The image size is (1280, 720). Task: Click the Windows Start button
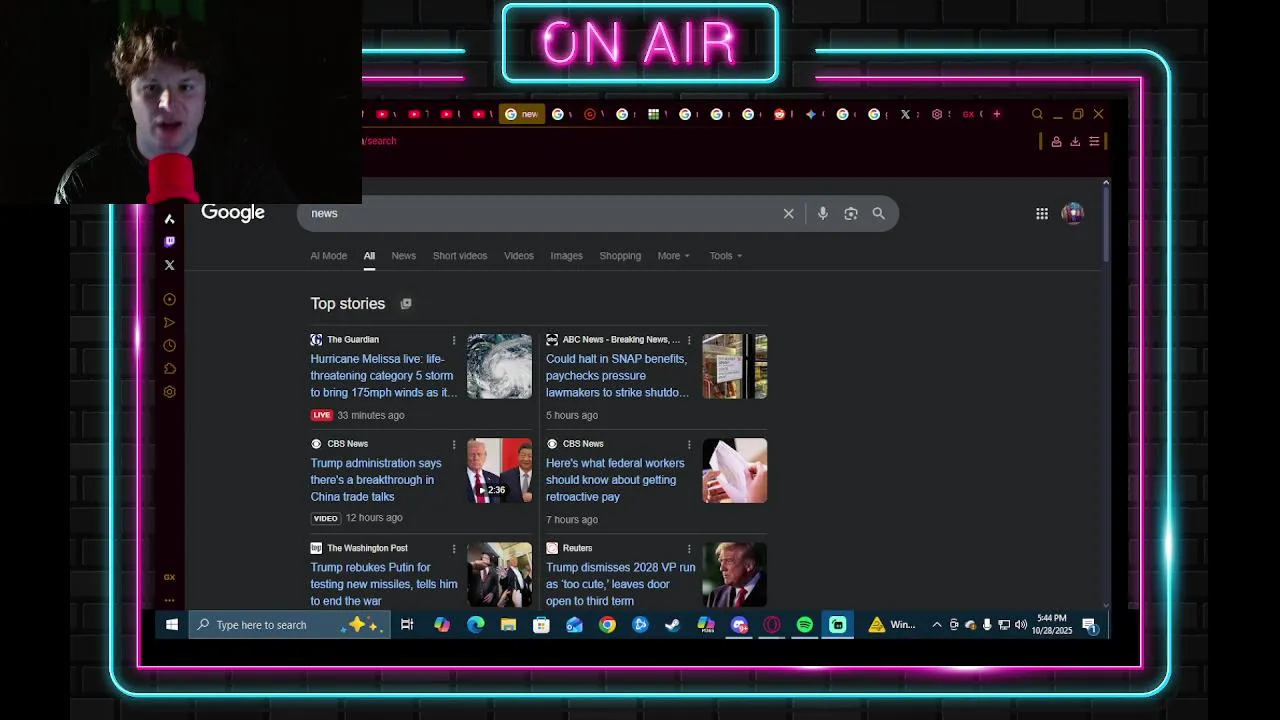(171, 625)
